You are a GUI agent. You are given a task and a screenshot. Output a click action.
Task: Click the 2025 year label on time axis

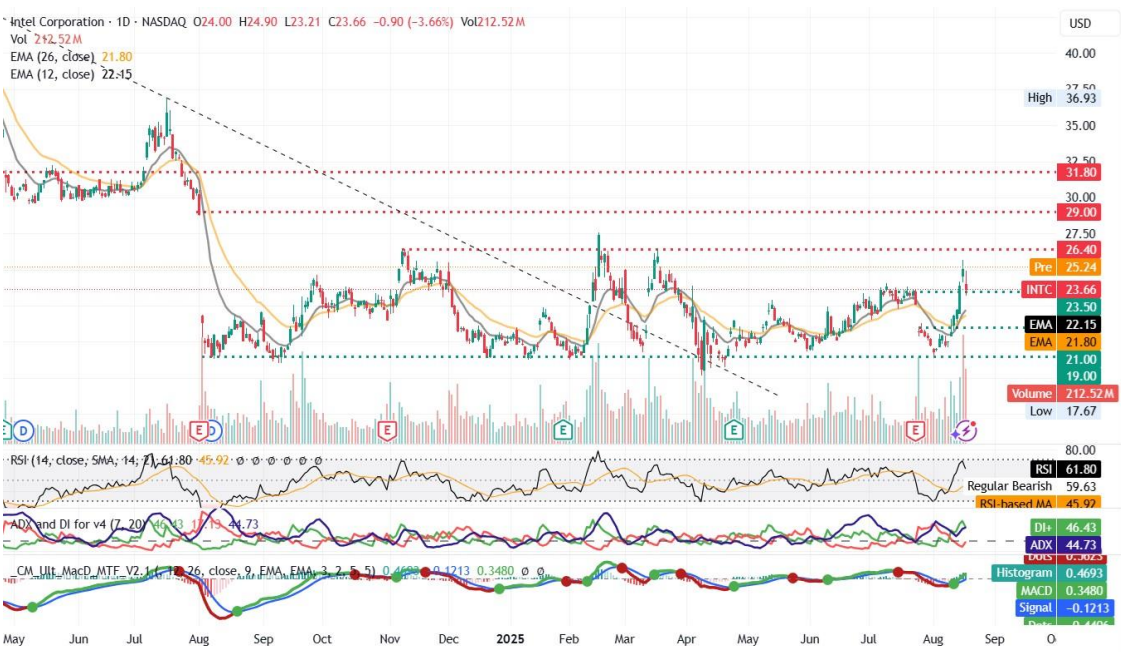tap(510, 638)
